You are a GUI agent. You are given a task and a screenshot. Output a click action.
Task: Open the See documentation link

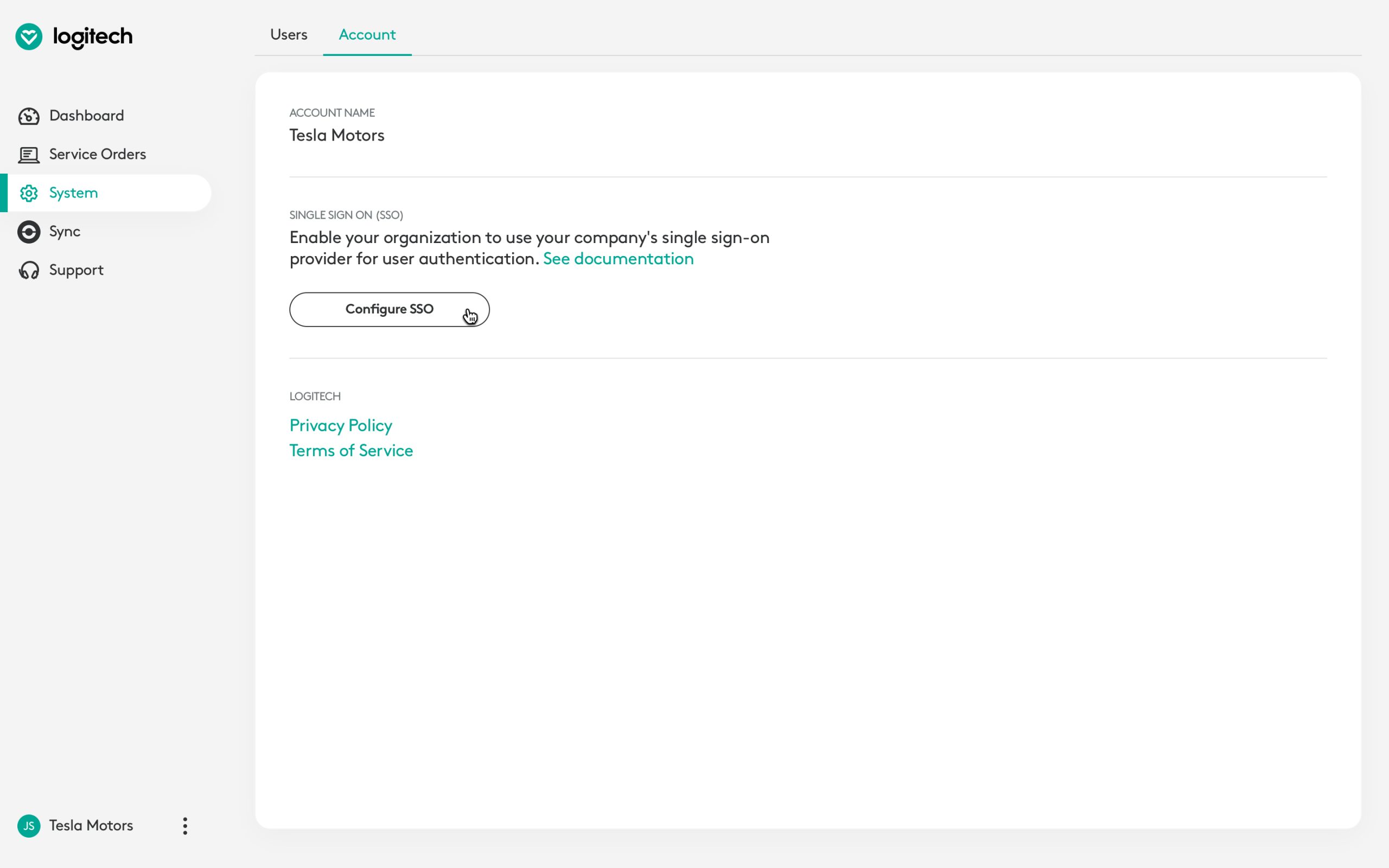[x=618, y=259]
